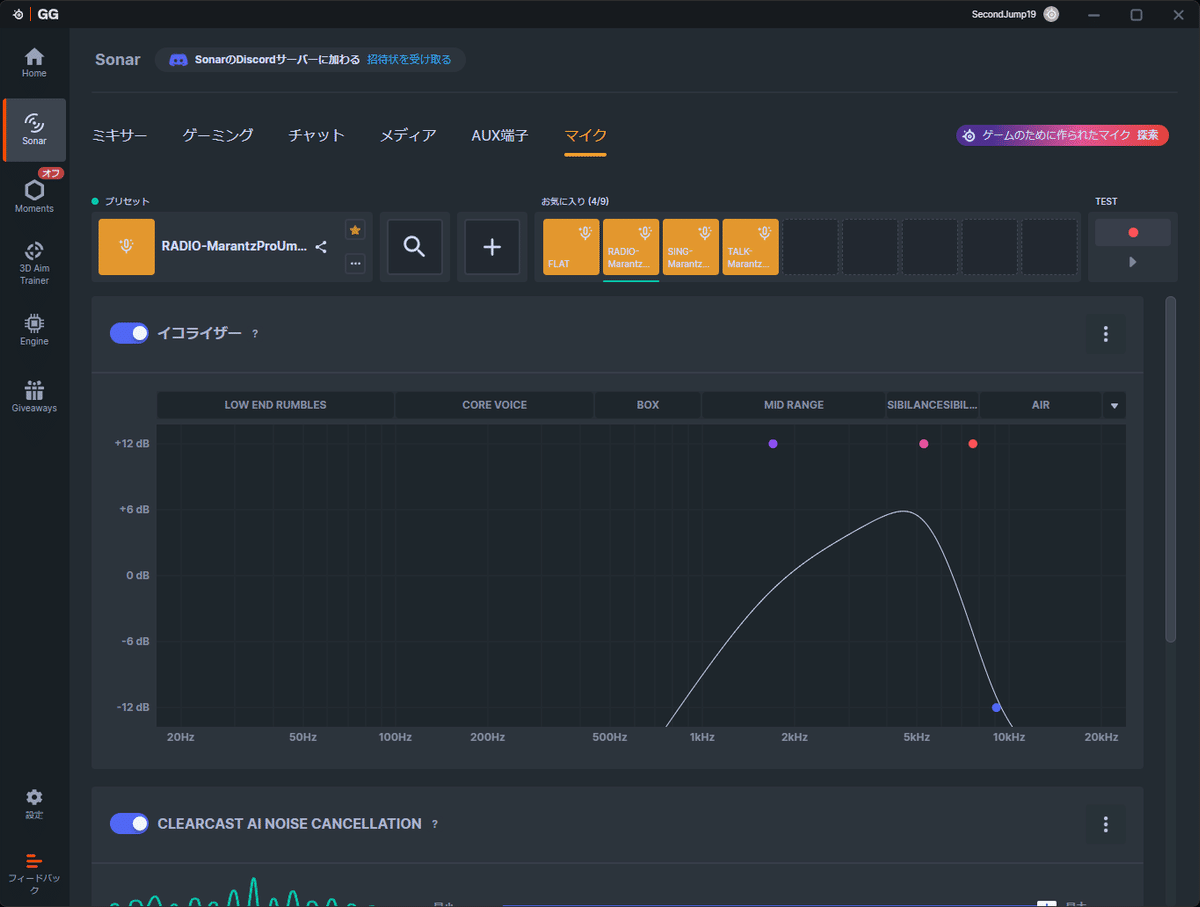Open Moments in the sidebar
Image resolution: width=1200 pixels, height=907 pixels.
[34, 196]
